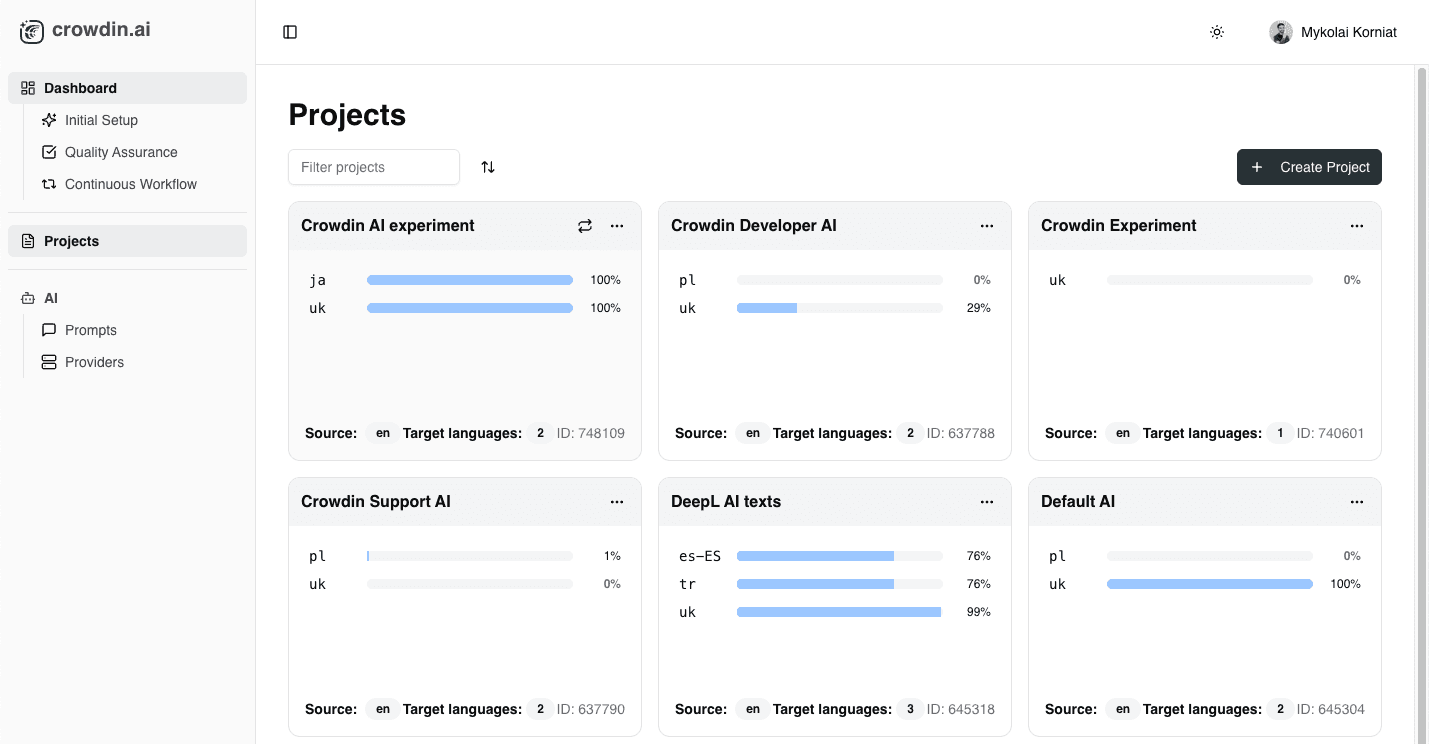This screenshot has height=744, width=1429.
Task: Open the Initial Setup page
Action: 101,120
